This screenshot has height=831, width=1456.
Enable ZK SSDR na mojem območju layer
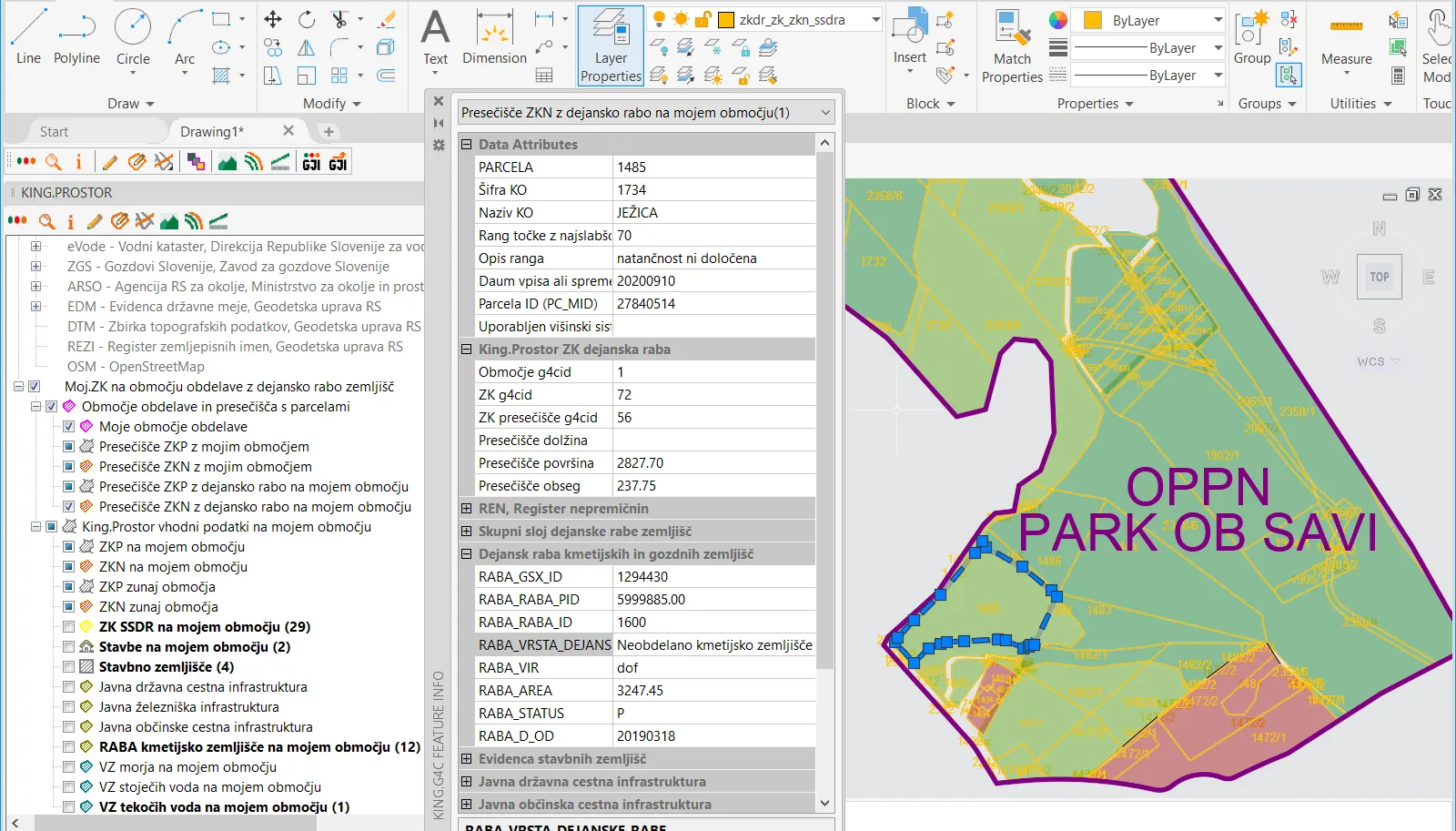pos(69,626)
